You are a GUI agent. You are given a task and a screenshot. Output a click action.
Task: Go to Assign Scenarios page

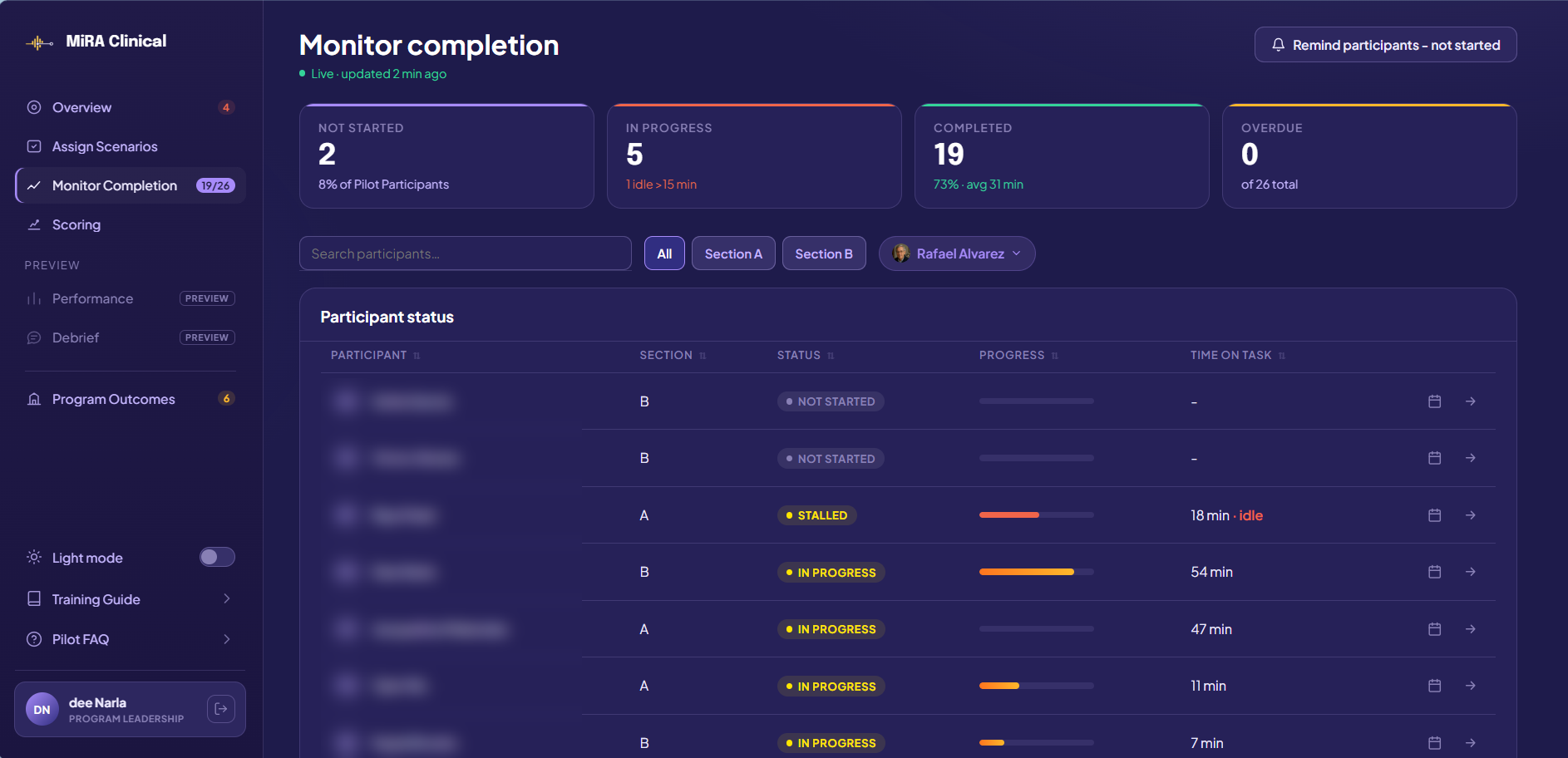[131, 146]
